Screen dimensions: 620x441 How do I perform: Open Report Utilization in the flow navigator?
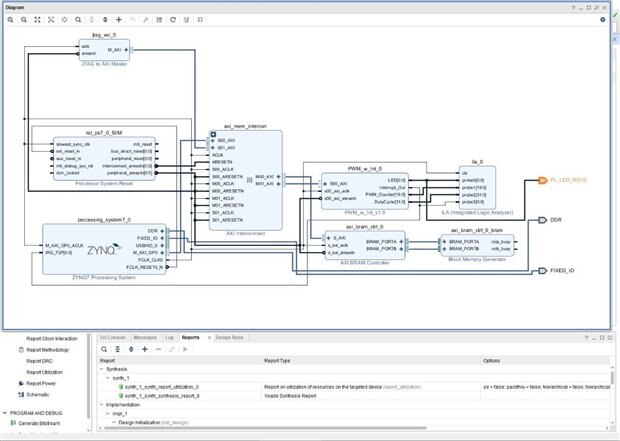43,371
